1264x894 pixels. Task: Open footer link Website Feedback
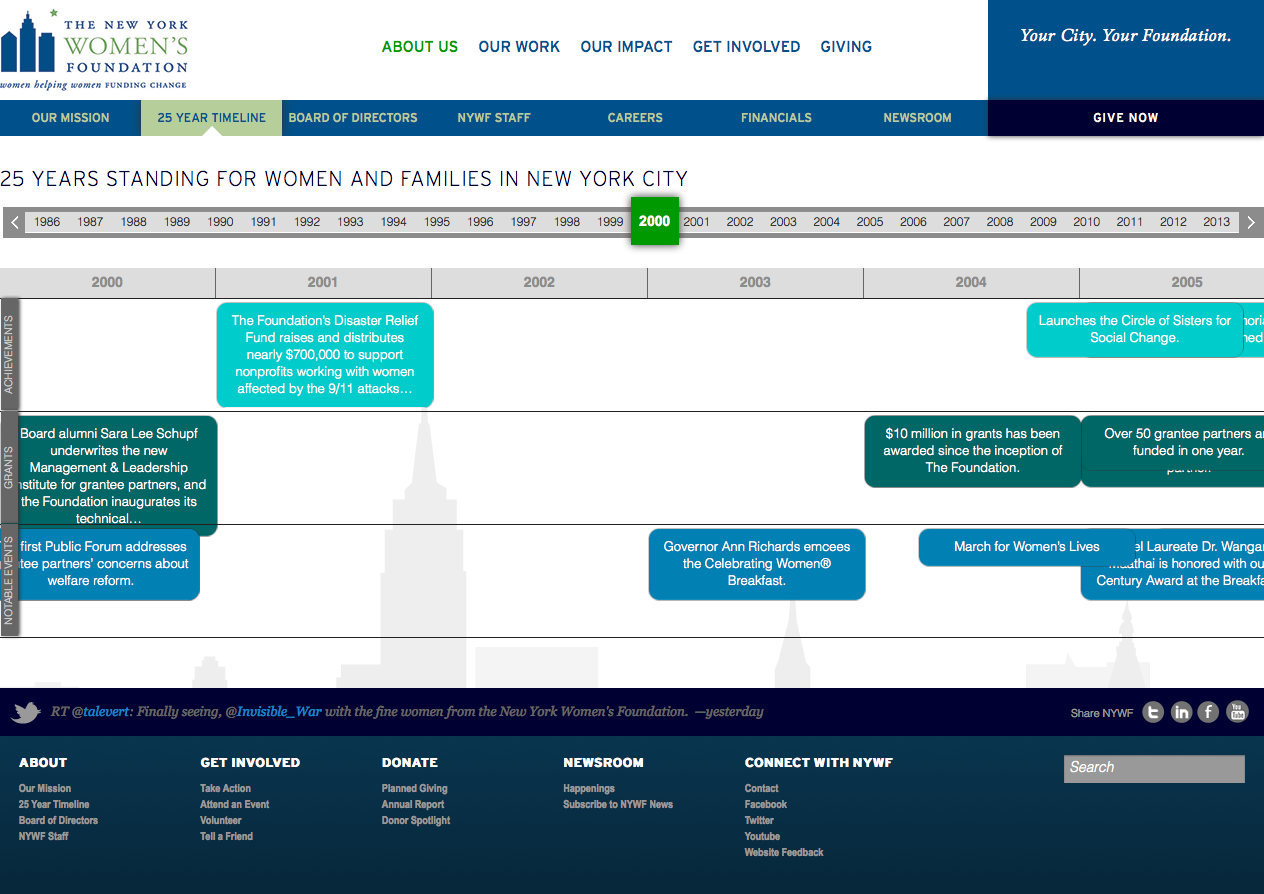784,852
